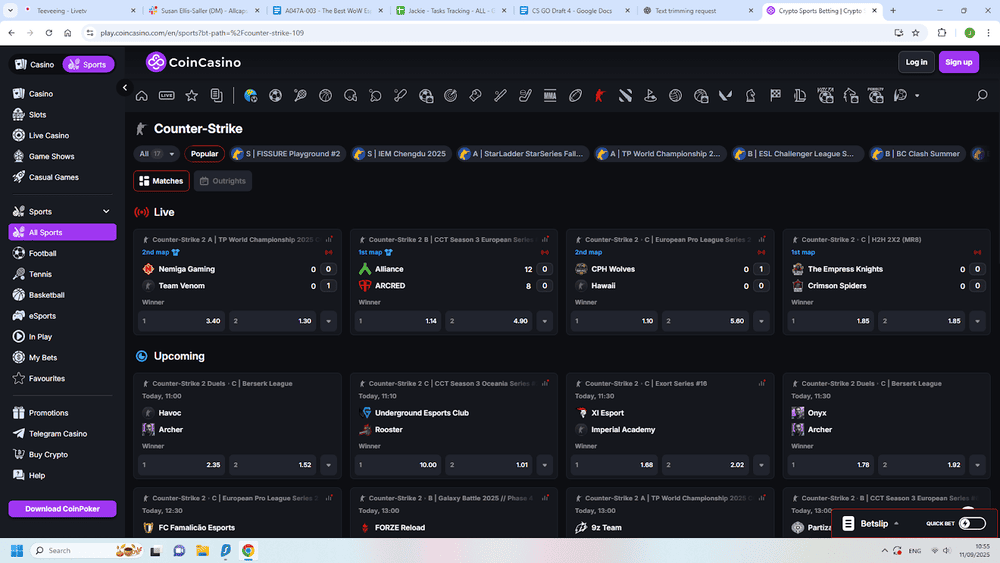Select the chess knight icon

pos(750,96)
